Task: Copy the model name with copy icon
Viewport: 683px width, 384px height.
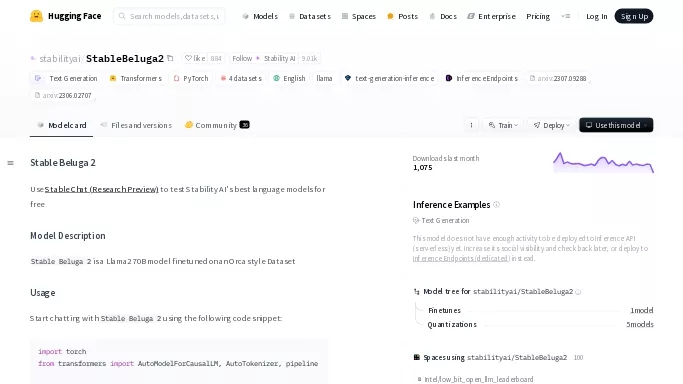Action: [x=170, y=58]
